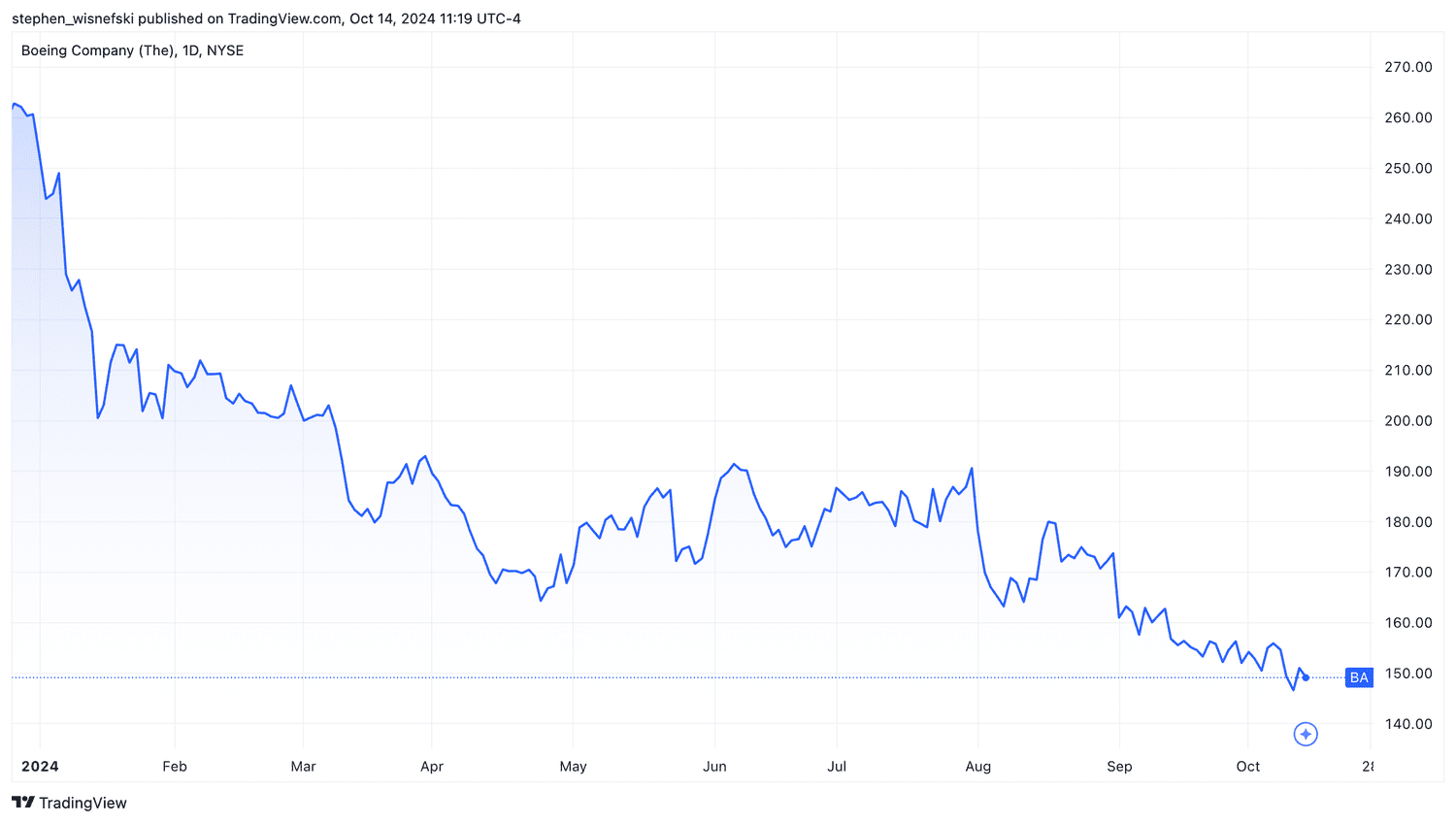Click the 160.00 price axis label
The height and width of the screenshot is (823, 1456).
(x=1407, y=622)
